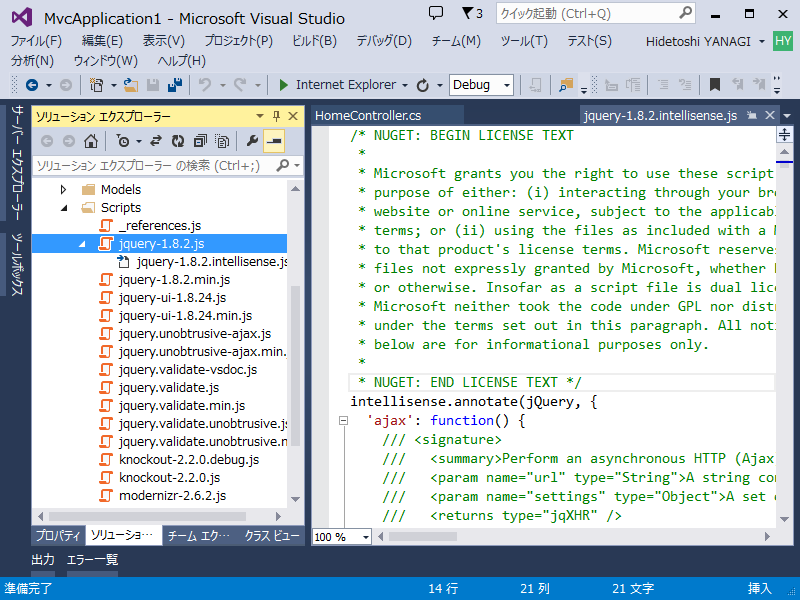Image resolution: width=800 pixels, height=600 pixels.
Task: Open the feedback speech bubble icon
Action: click(436, 13)
